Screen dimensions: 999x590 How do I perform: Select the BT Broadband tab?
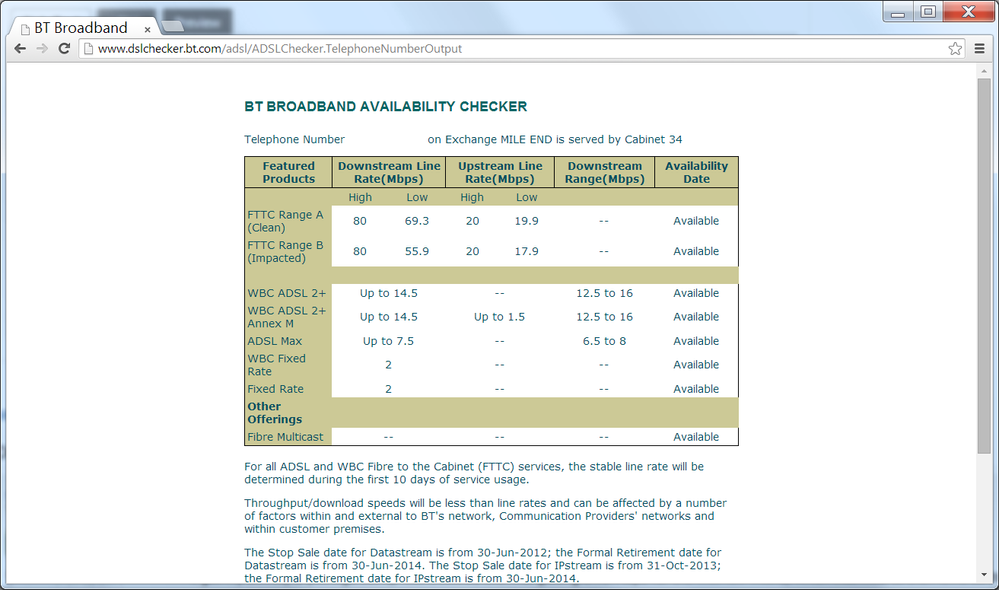click(83, 28)
